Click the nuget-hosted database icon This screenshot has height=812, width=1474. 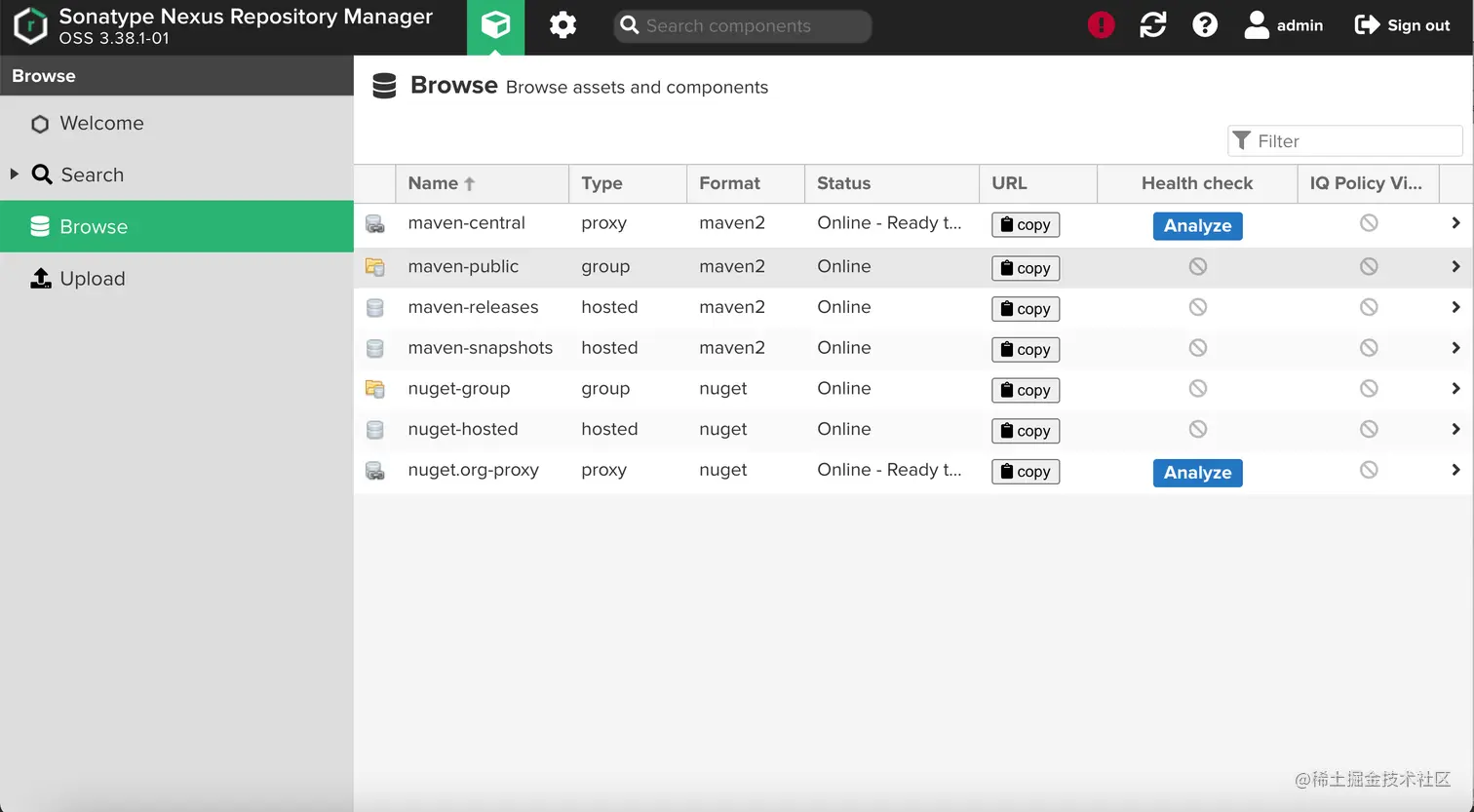pyautogui.click(x=374, y=430)
